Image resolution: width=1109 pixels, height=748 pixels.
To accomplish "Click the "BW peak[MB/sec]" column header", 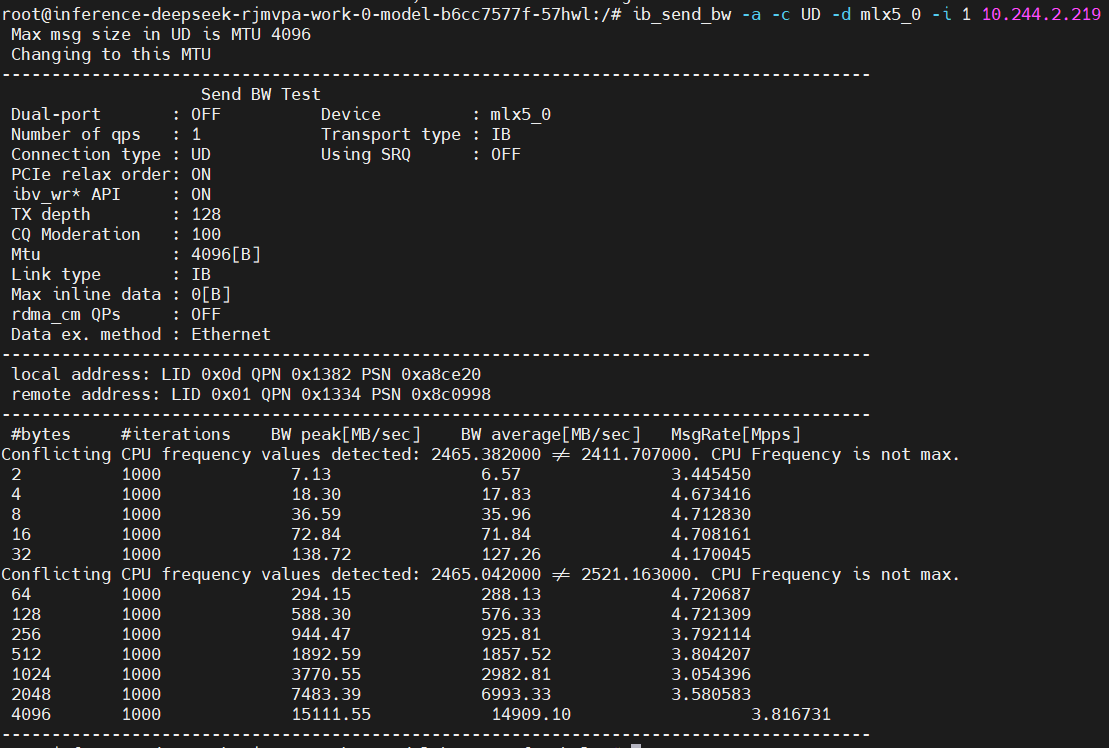I will coord(346,434).
